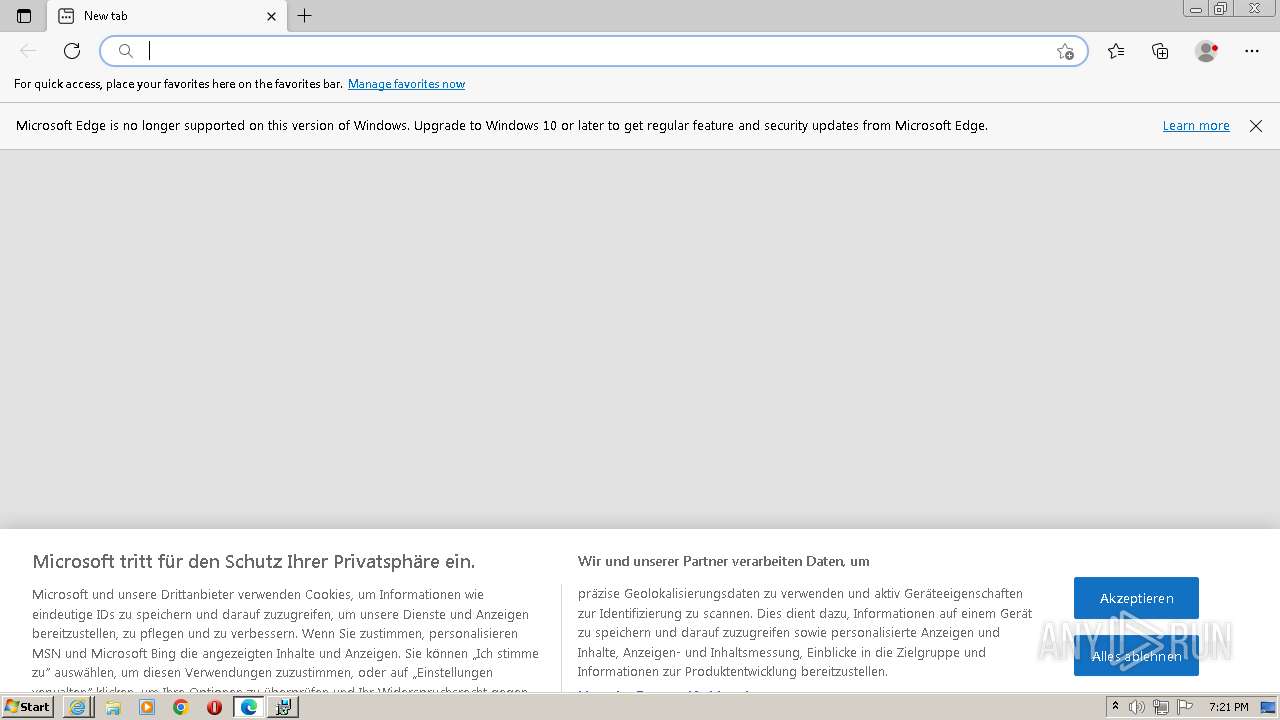Click the greyed Back arrow
Viewport: 1280px width, 720px height.
(28, 51)
